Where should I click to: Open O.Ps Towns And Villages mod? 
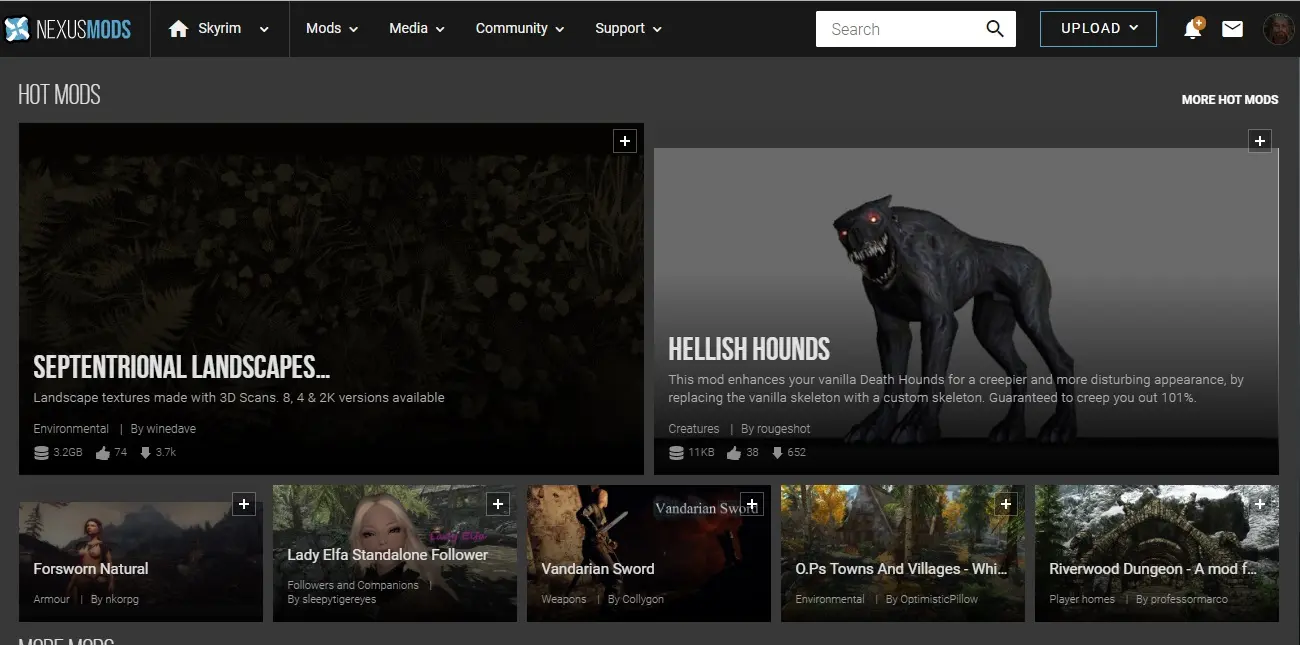point(901,569)
